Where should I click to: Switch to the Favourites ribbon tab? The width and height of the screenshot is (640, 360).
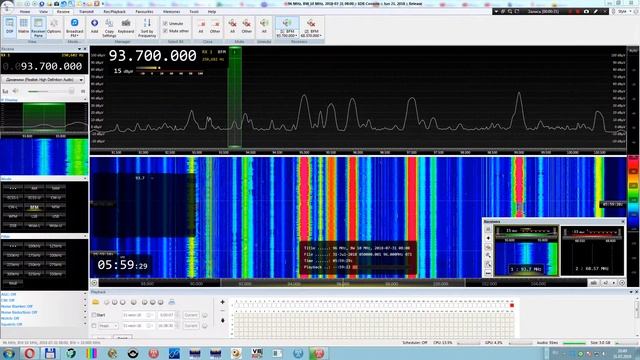click(x=144, y=12)
